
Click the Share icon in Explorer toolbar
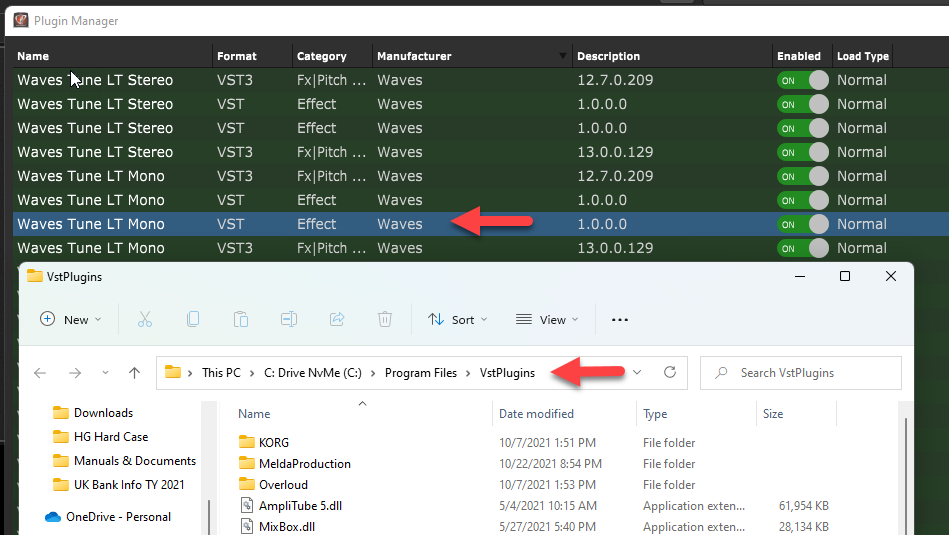pyautogui.click(x=337, y=319)
